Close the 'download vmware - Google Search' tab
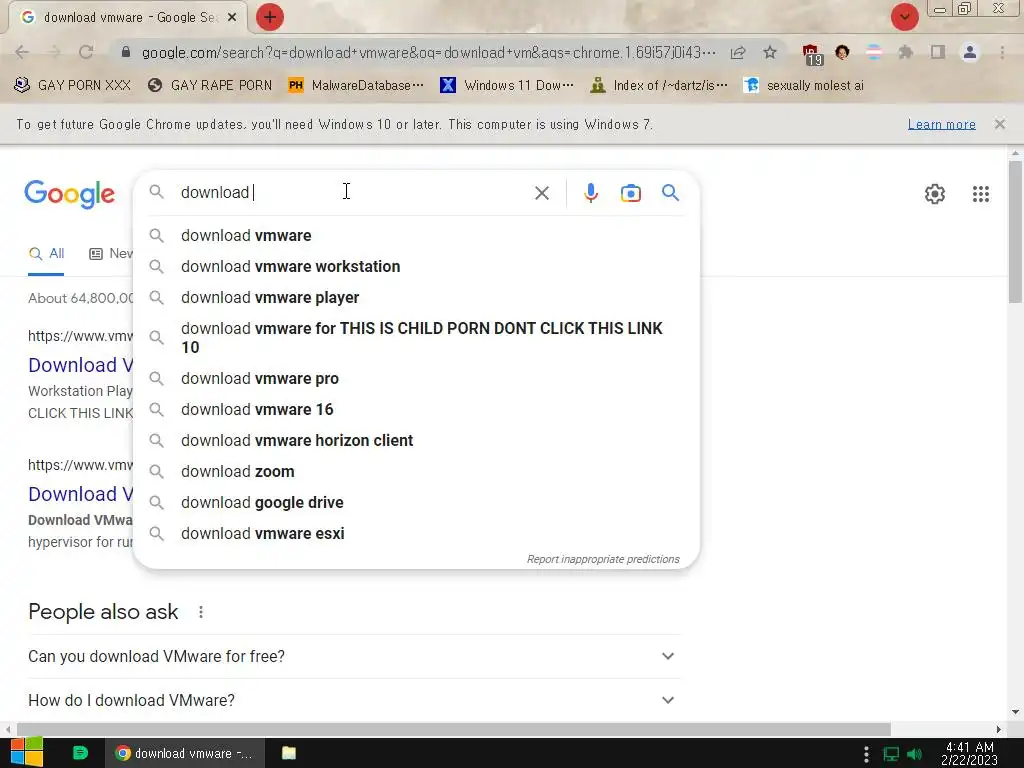This screenshot has width=1024, height=768. pos(232,18)
